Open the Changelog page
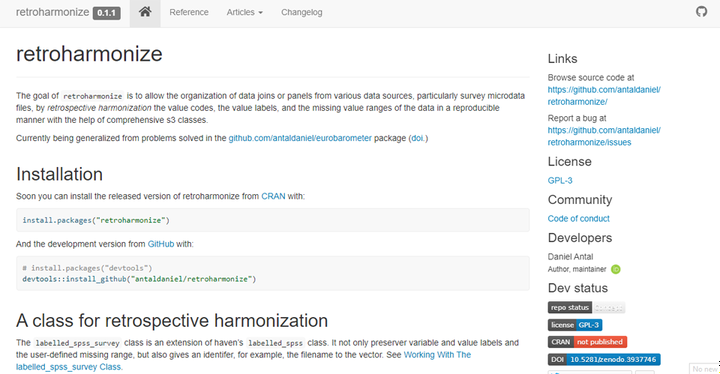 point(302,12)
